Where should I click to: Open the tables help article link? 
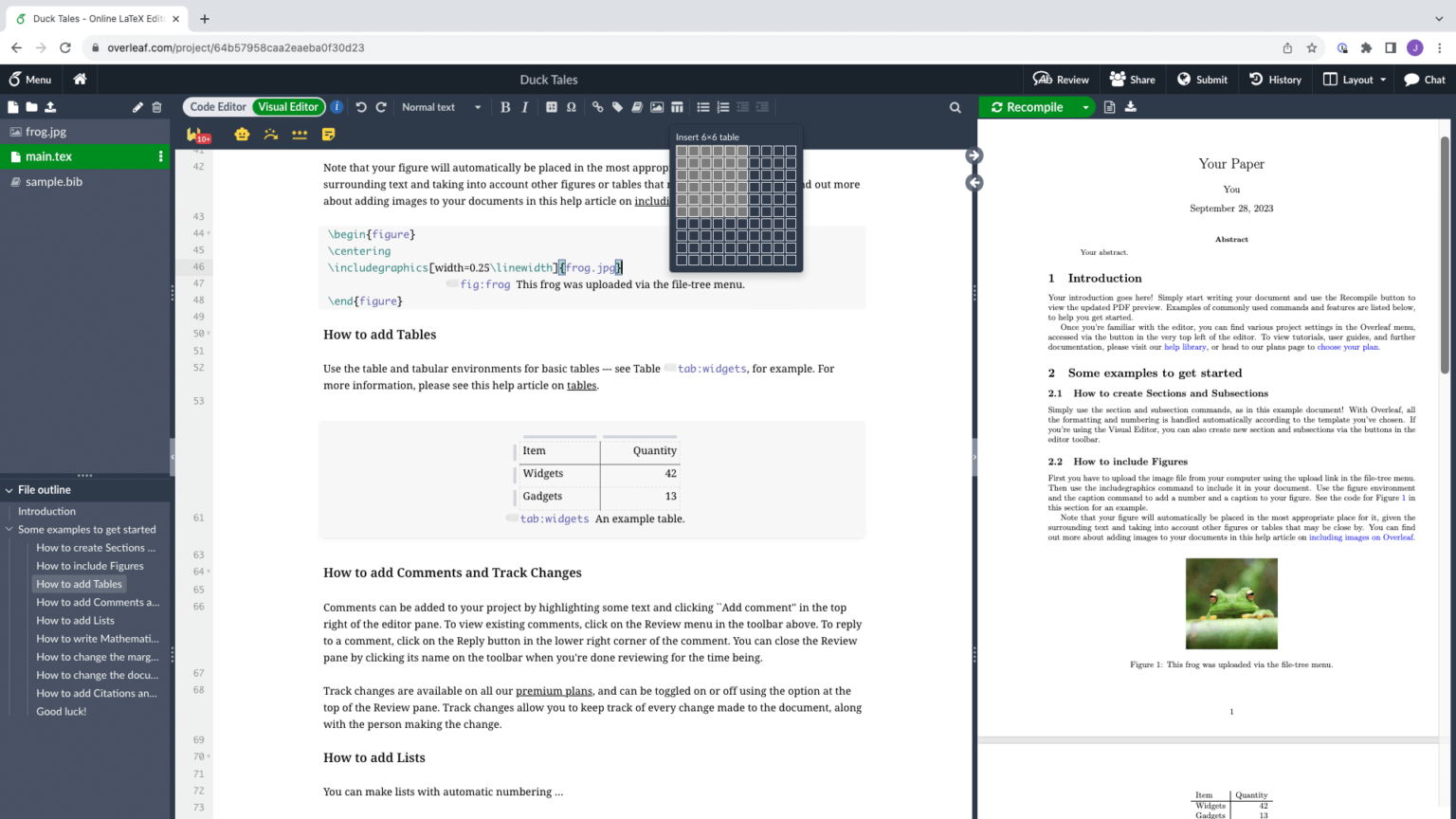[581, 386]
